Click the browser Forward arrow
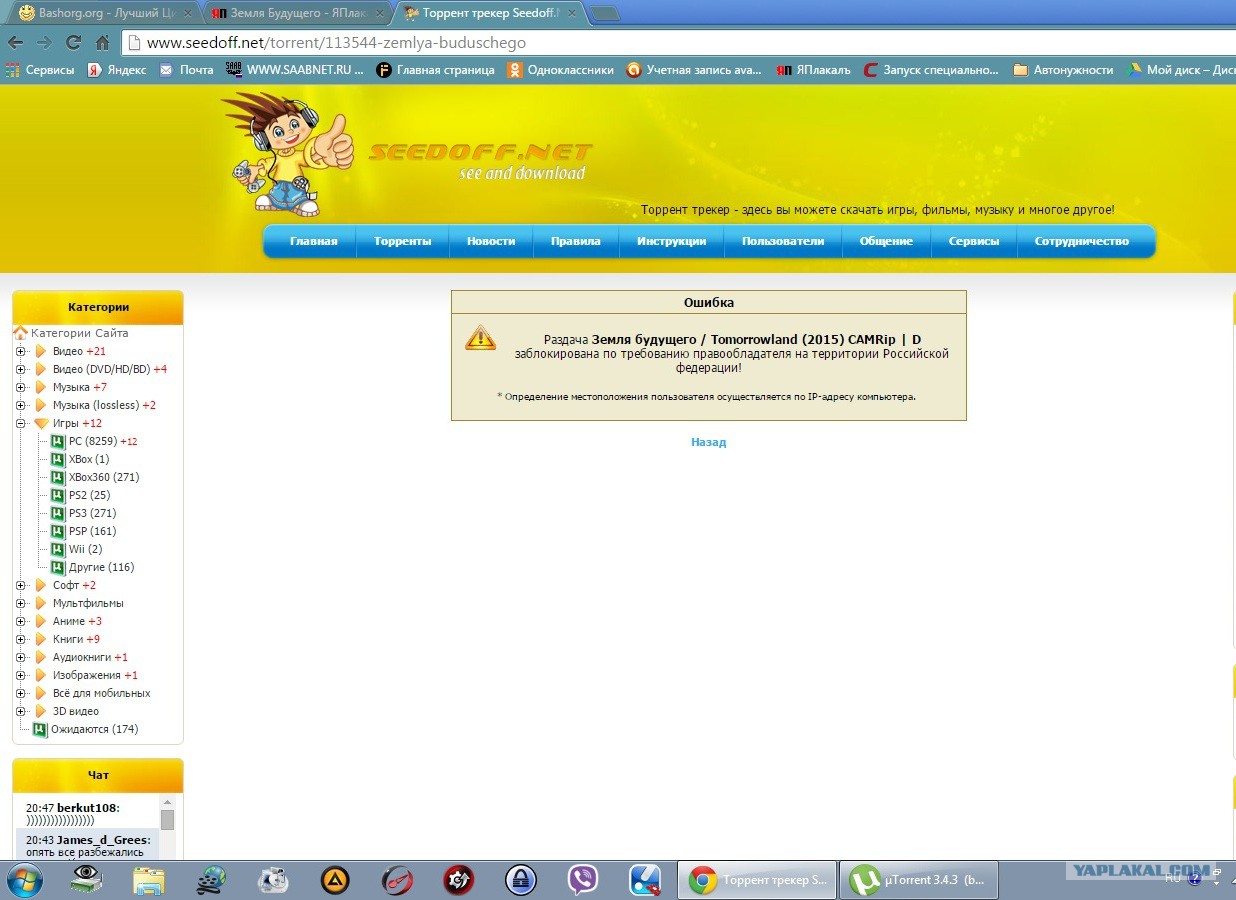Image resolution: width=1236 pixels, height=900 pixels. pyautogui.click(x=44, y=43)
